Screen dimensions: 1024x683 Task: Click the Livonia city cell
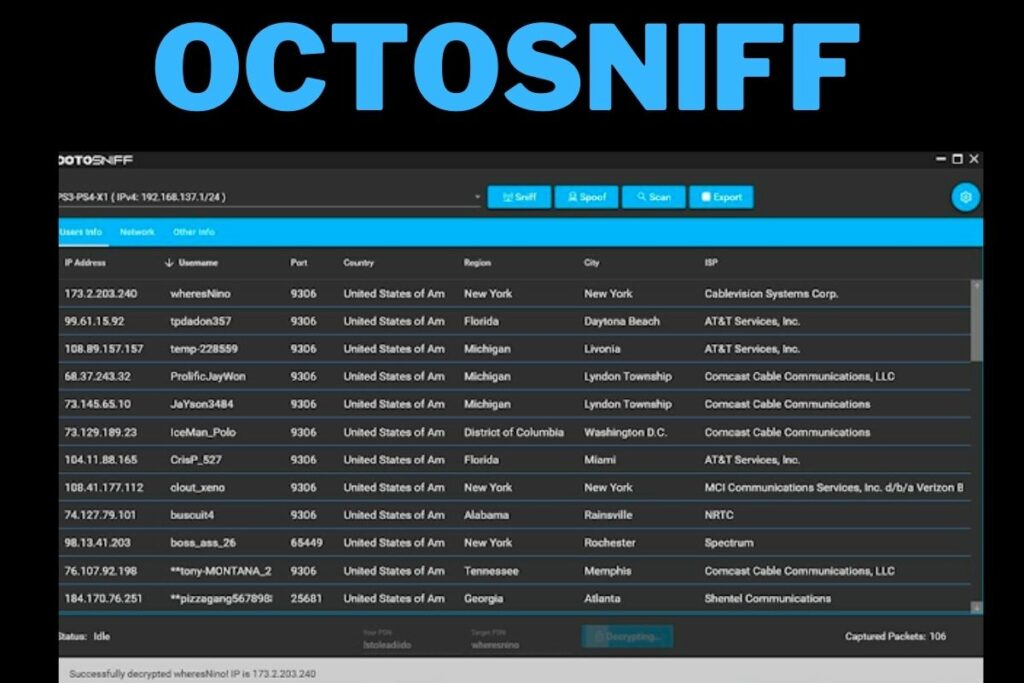tap(602, 349)
